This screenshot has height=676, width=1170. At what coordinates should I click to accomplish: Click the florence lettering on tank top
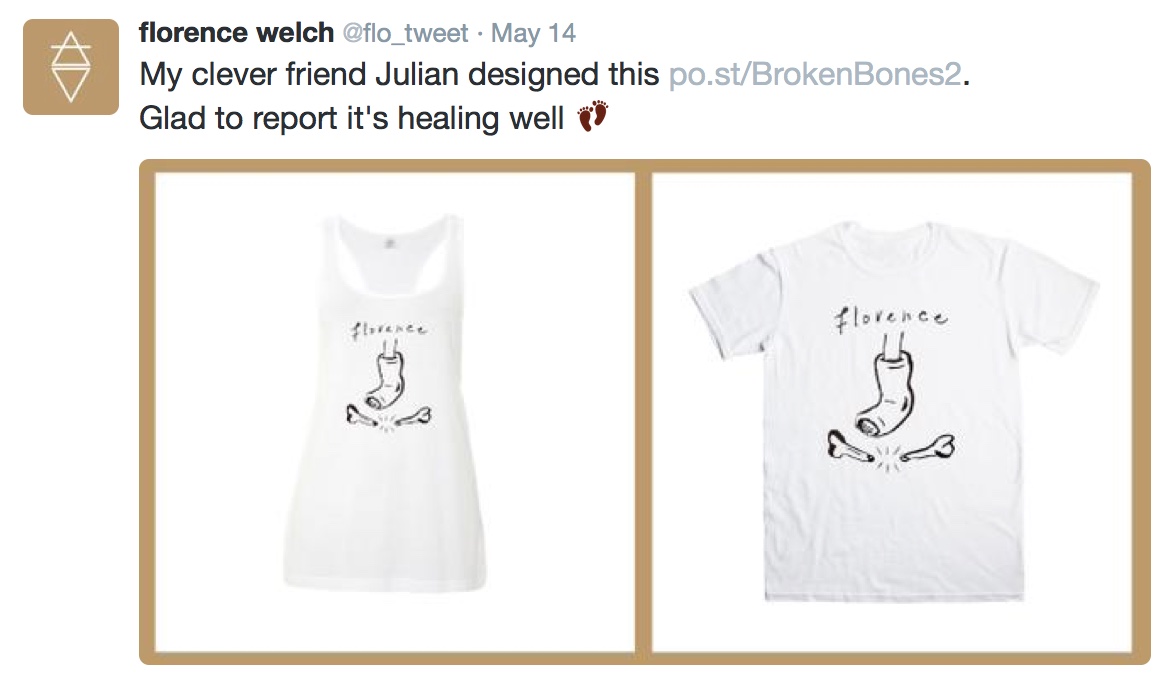389,328
